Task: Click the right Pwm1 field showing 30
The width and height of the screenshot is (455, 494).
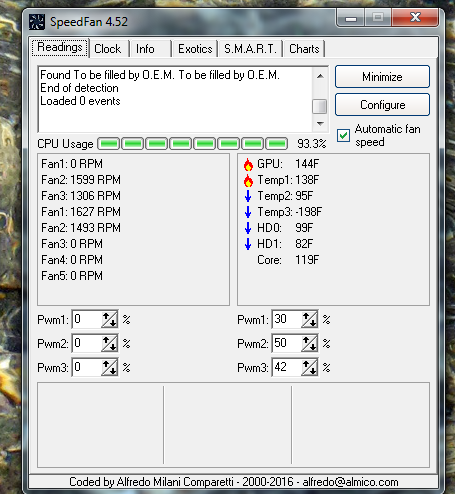Action: 287,319
